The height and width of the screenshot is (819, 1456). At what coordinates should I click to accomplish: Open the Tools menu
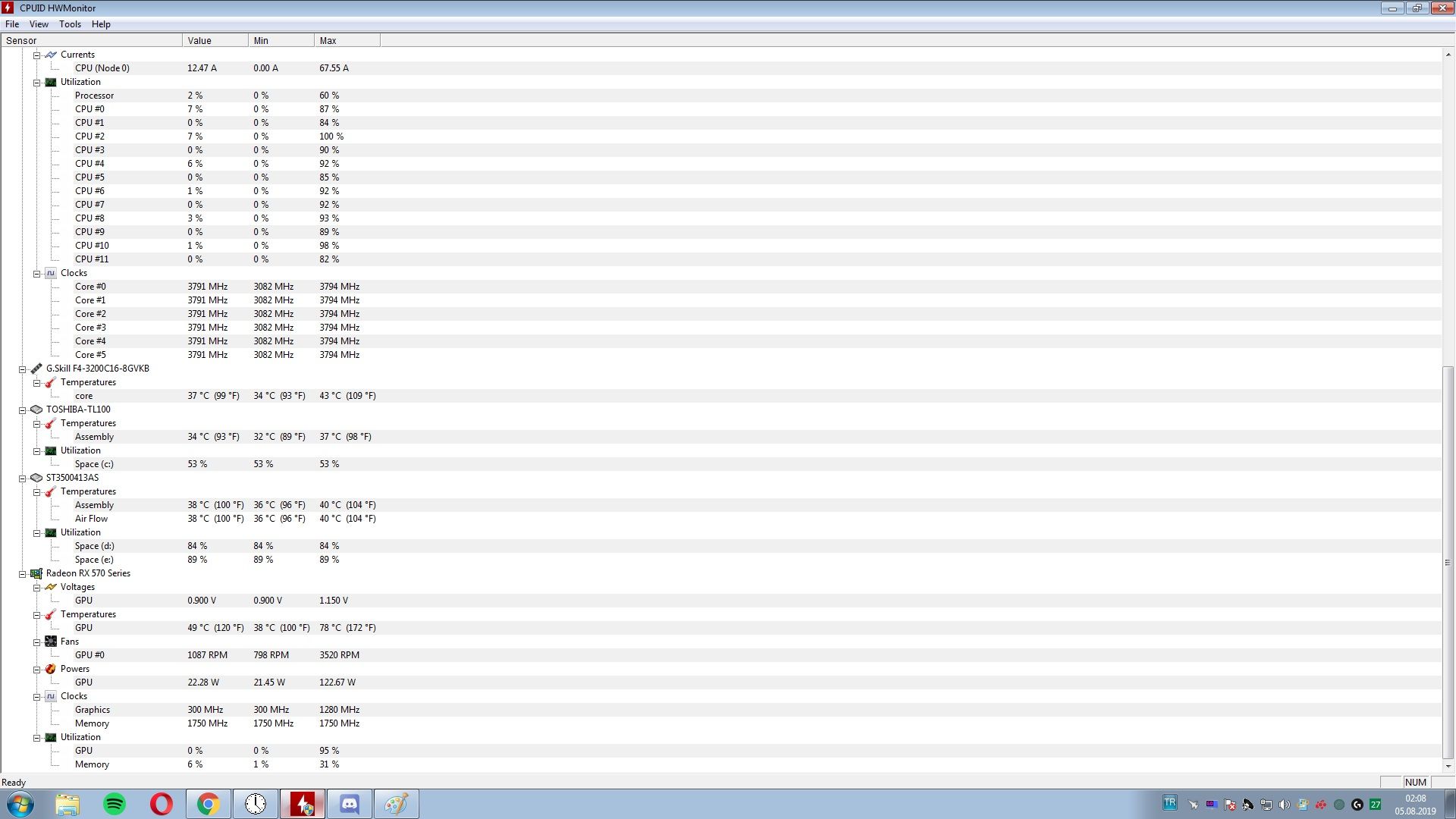[x=70, y=24]
